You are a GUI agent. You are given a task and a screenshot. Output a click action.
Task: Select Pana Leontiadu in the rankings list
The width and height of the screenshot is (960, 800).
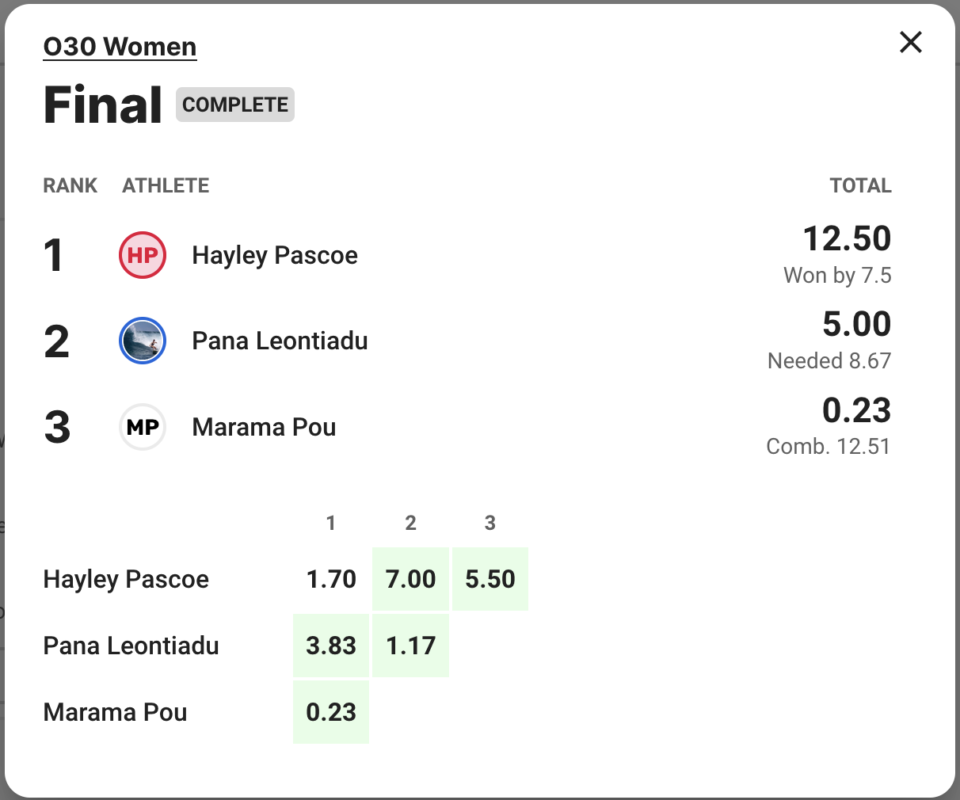(x=279, y=341)
